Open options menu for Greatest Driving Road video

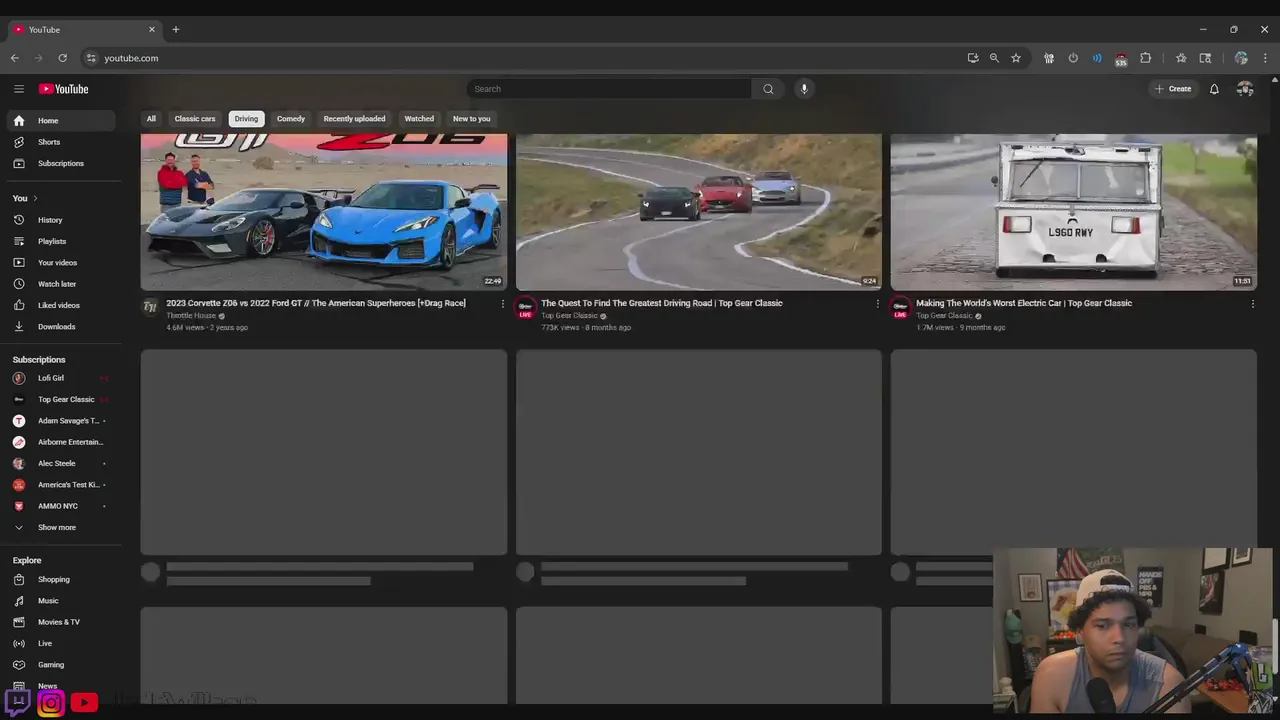(x=878, y=304)
